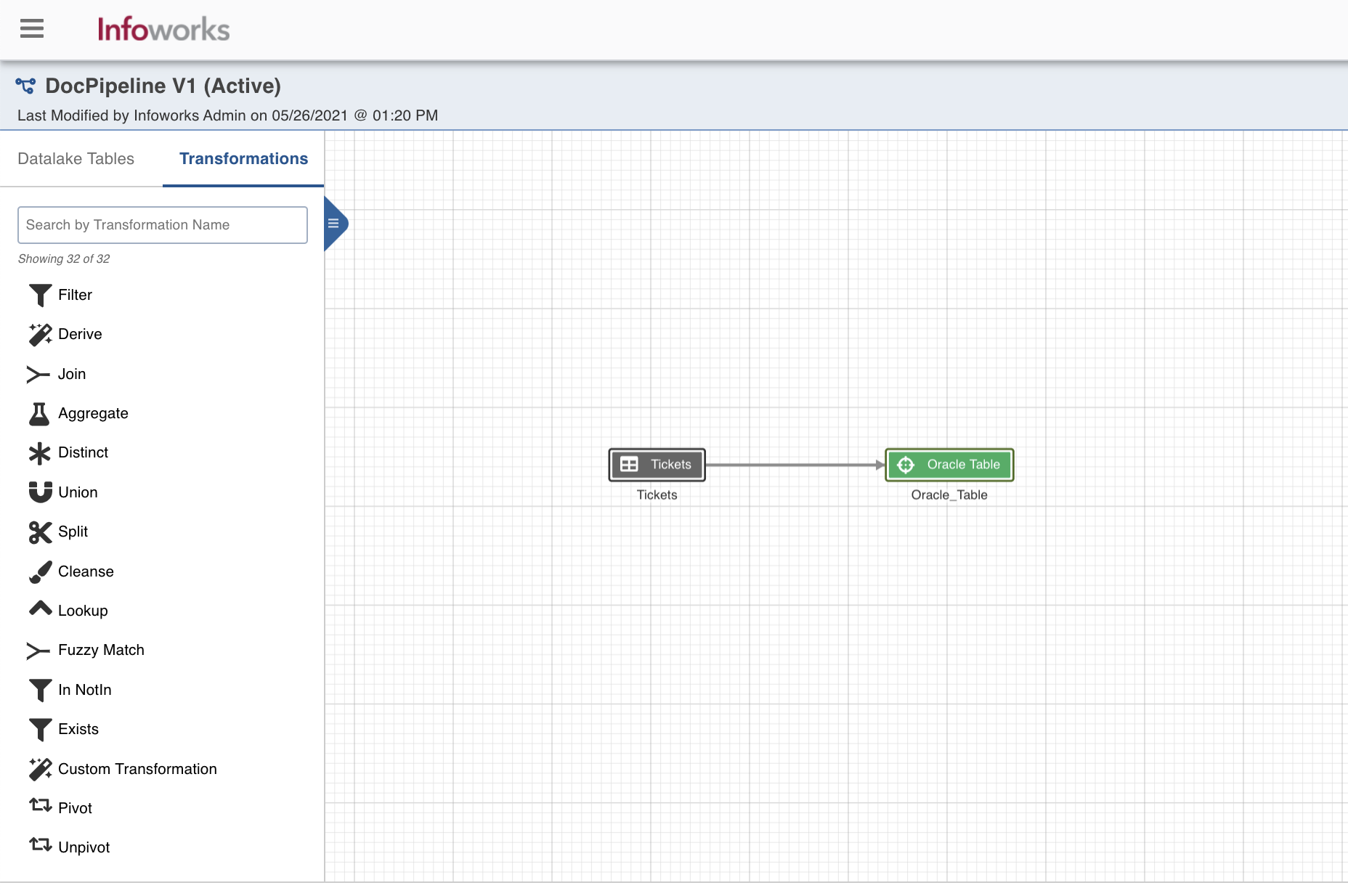Select the Split scissors icon

[40, 532]
